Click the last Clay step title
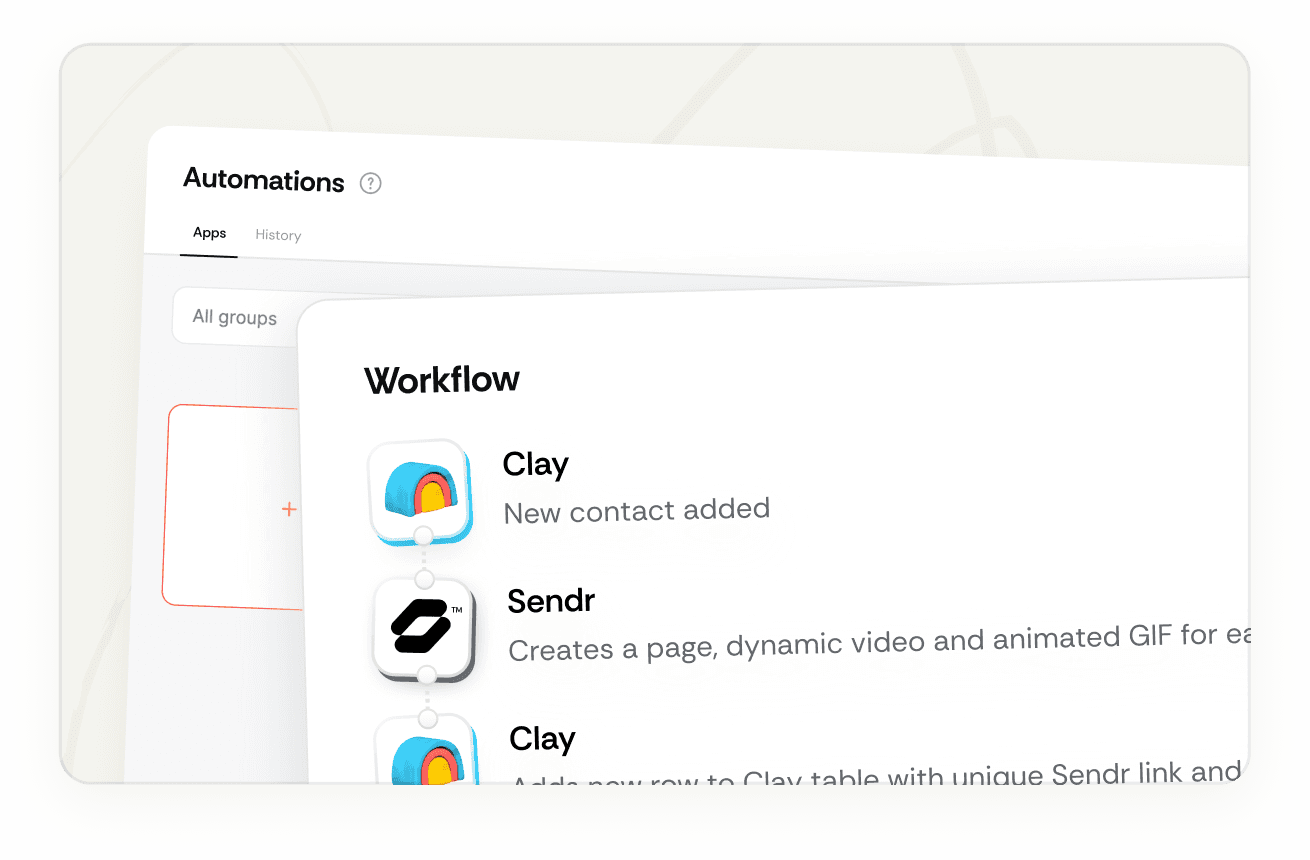The height and width of the screenshot is (860, 1310). tap(542, 739)
